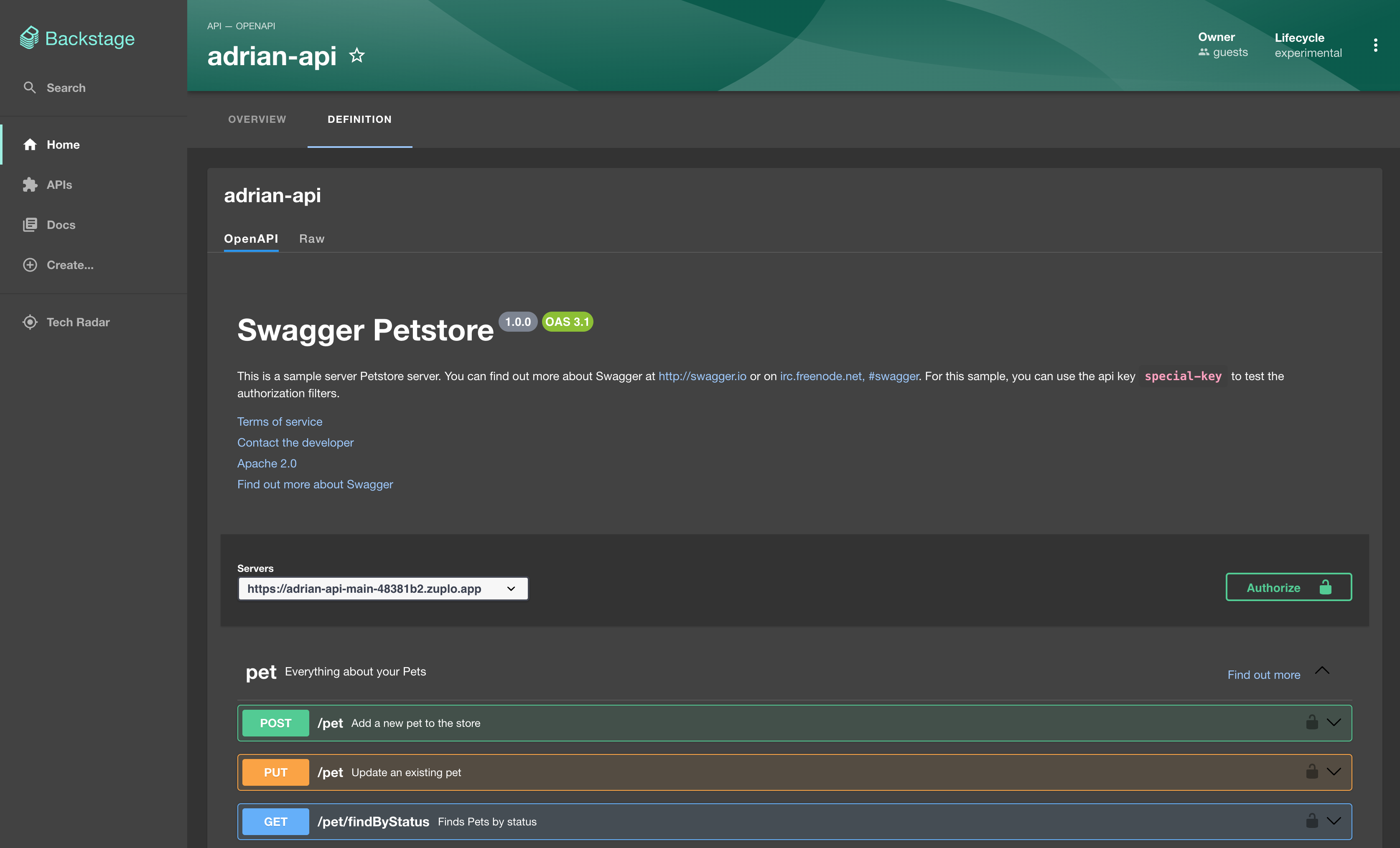
Task: Open the irc.freenode.net, #swagger link
Action: [849, 376]
